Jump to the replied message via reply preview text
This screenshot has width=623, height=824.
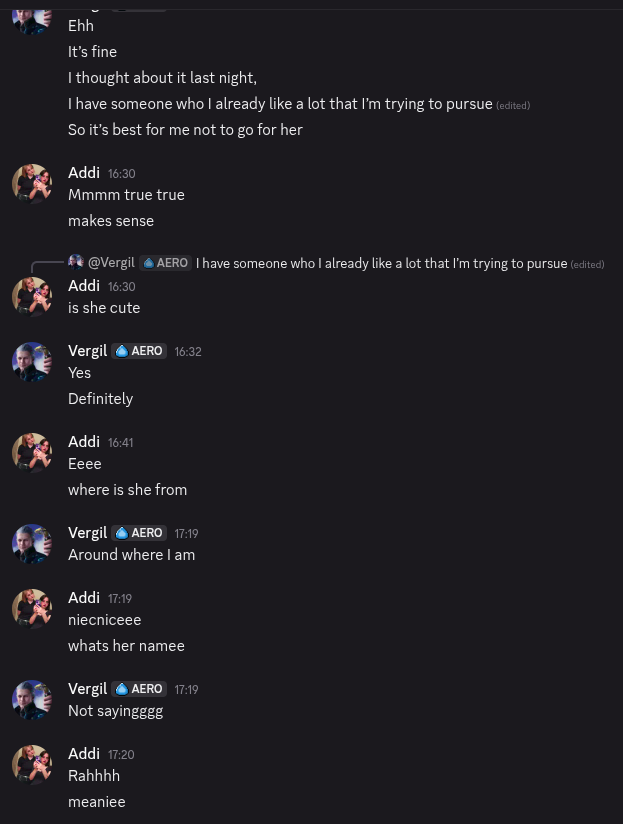point(381,263)
